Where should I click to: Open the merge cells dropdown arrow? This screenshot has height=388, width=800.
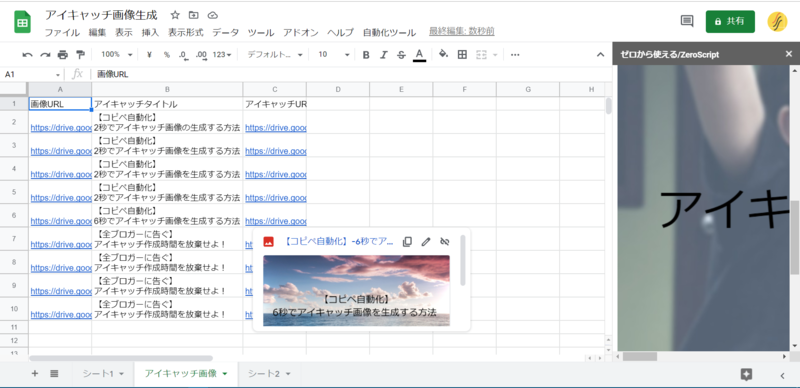(x=495, y=55)
